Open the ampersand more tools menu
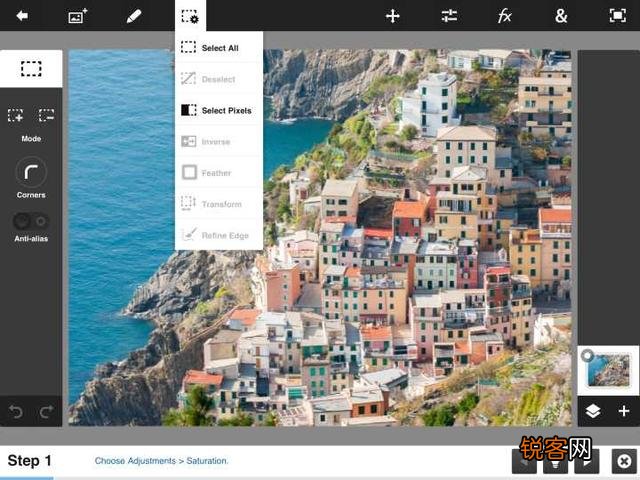Image resolution: width=640 pixels, height=480 pixels. point(561,16)
